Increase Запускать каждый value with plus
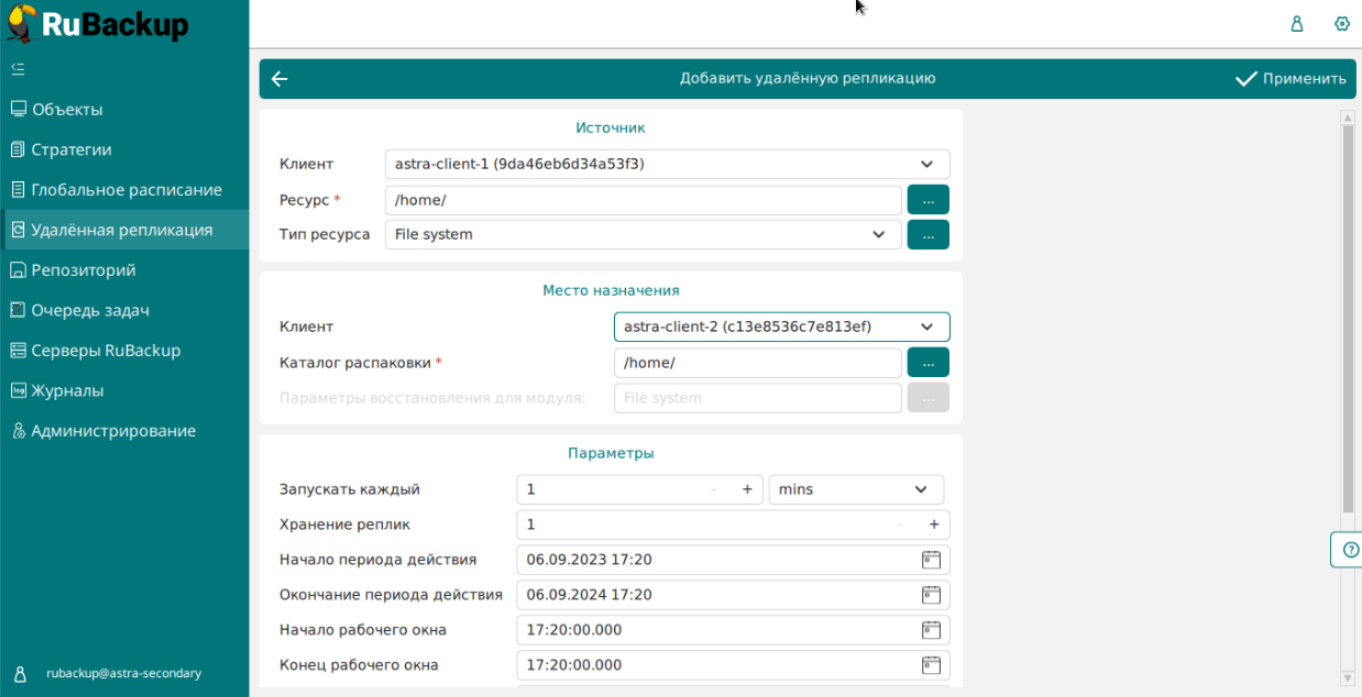This screenshot has height=697, width=1362. (x=746, y=490)
